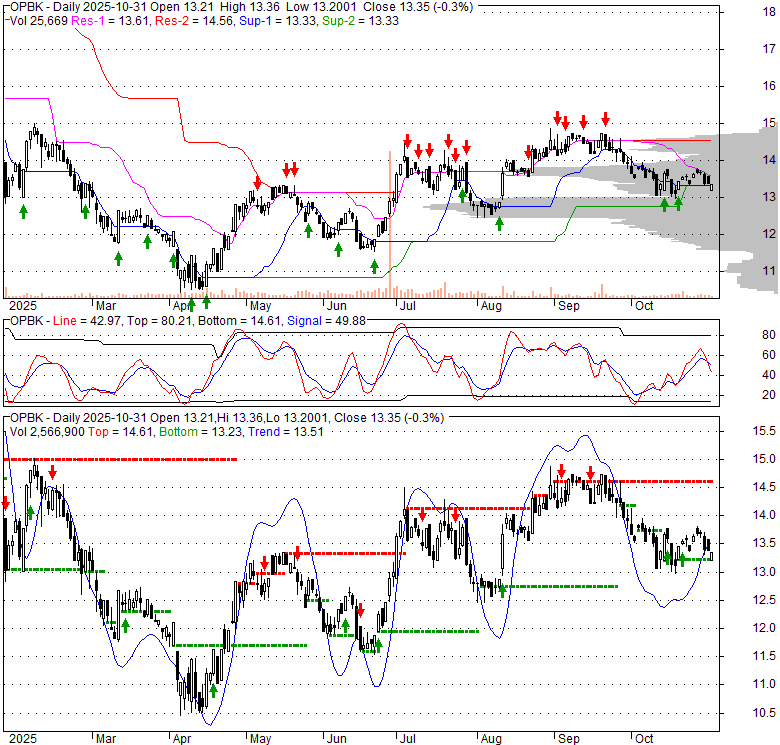Select 'Jun' on lower chart time axis
780x745 pixels.
tap(337, 739)
